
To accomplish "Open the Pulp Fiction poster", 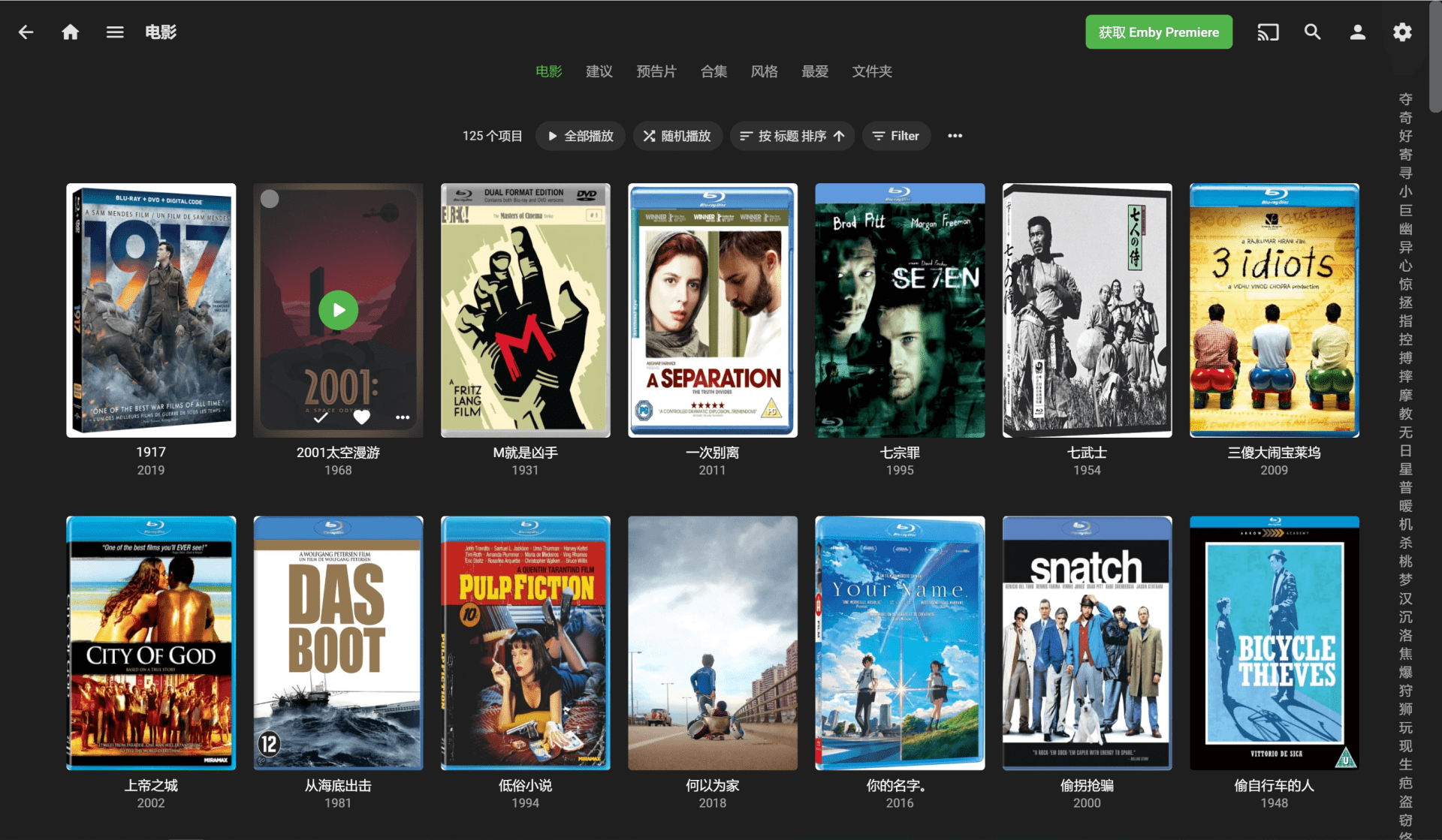I will pos(525,643).
